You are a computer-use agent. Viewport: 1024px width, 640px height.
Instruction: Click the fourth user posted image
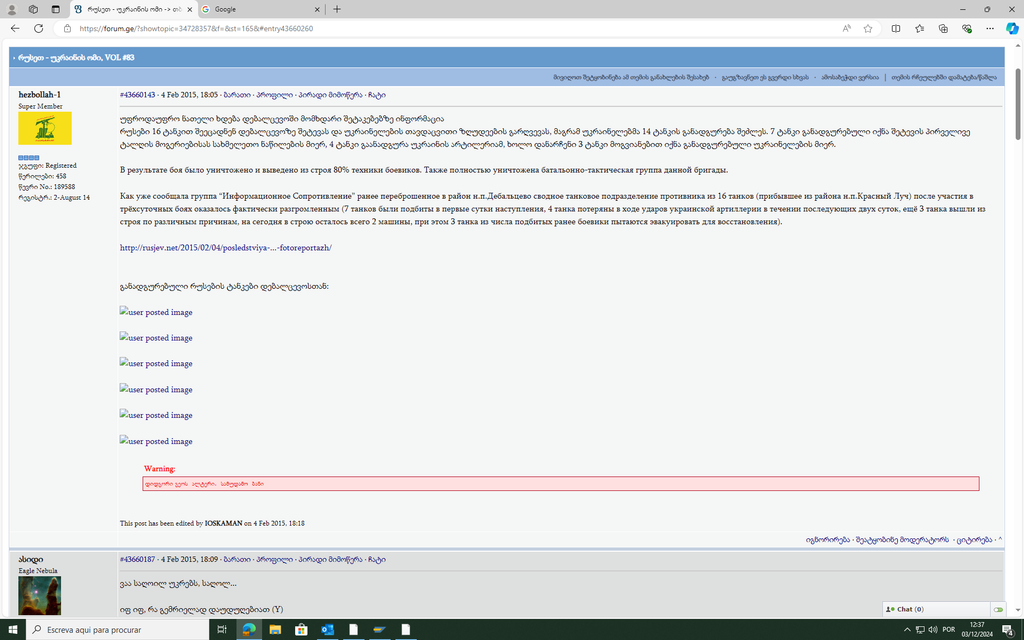(156, 389)
